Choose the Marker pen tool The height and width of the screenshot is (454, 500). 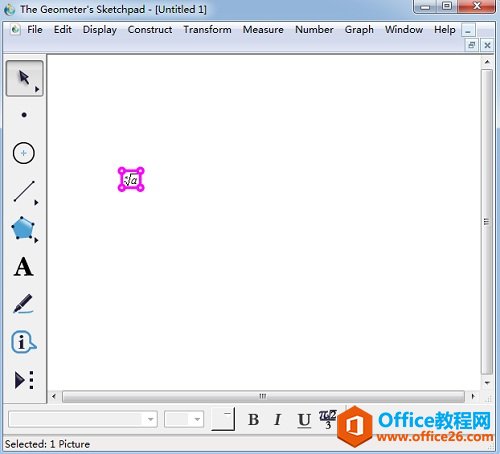[x=23, y=304]
